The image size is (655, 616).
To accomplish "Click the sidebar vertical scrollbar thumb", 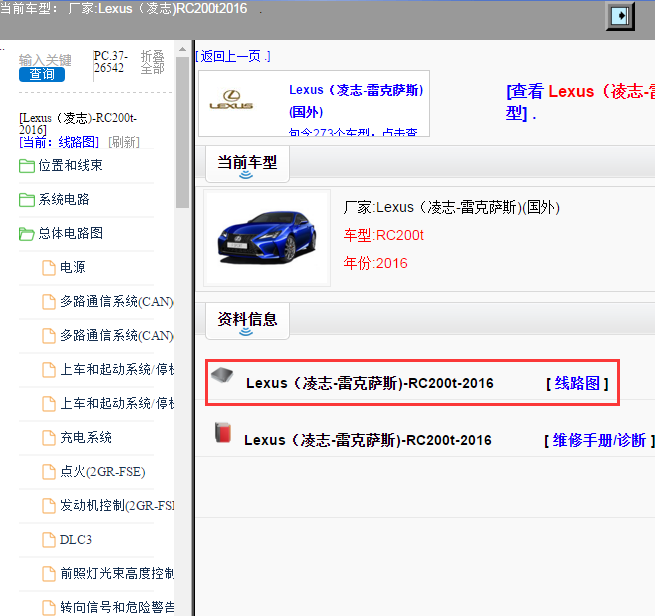I will click(183, 132).
